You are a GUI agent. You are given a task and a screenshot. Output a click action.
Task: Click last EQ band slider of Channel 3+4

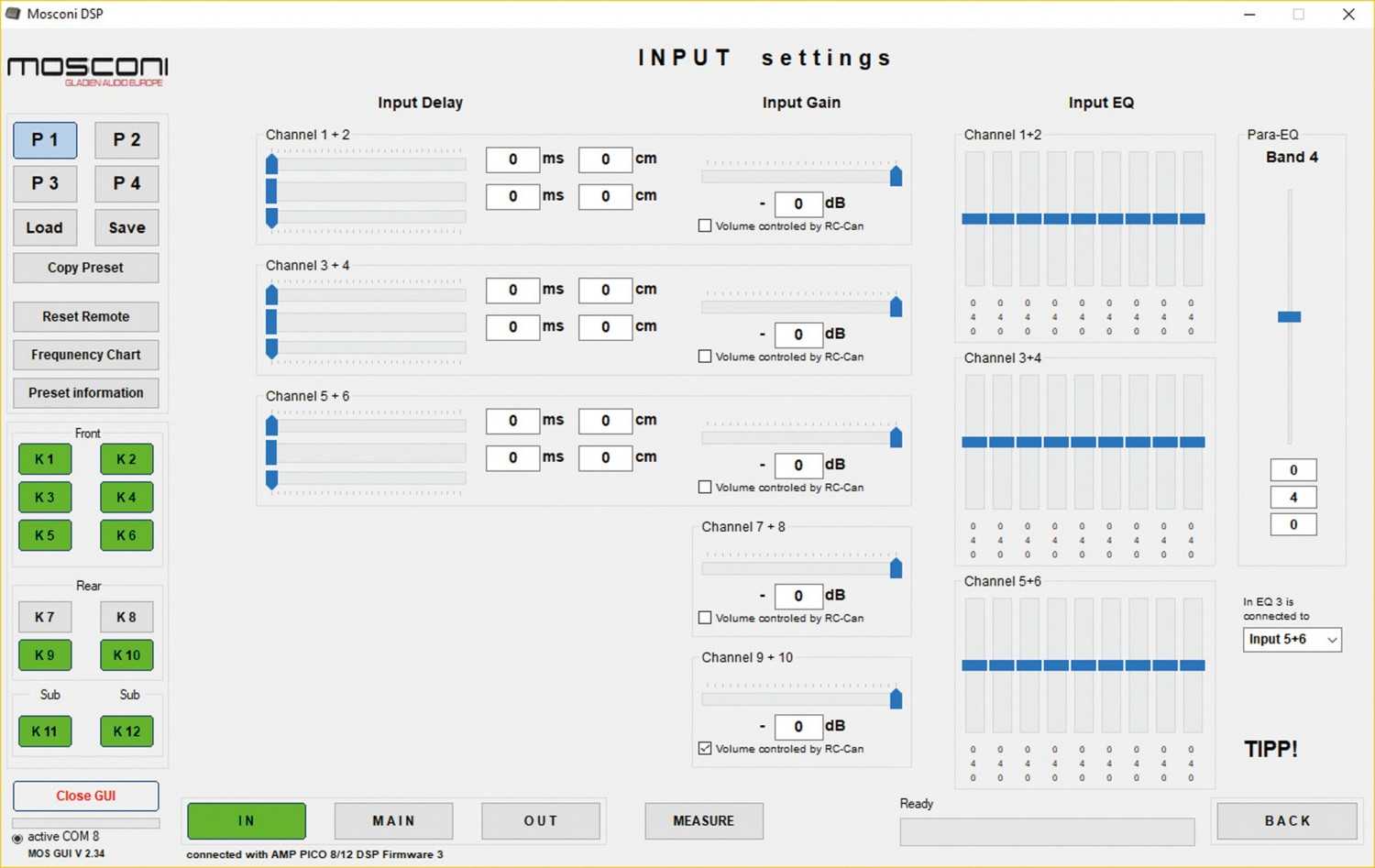pos(1193,443)
